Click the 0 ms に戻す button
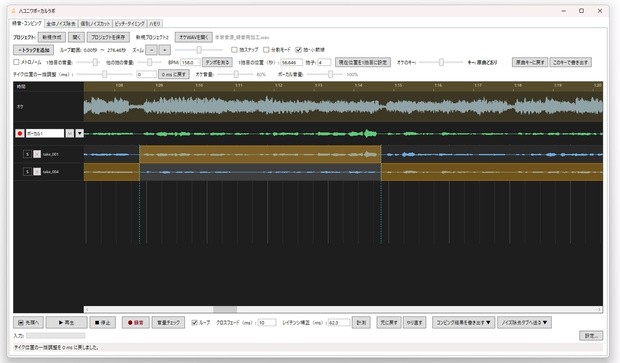This screenshot has width=620, height=363. click(x=174, y=74)
